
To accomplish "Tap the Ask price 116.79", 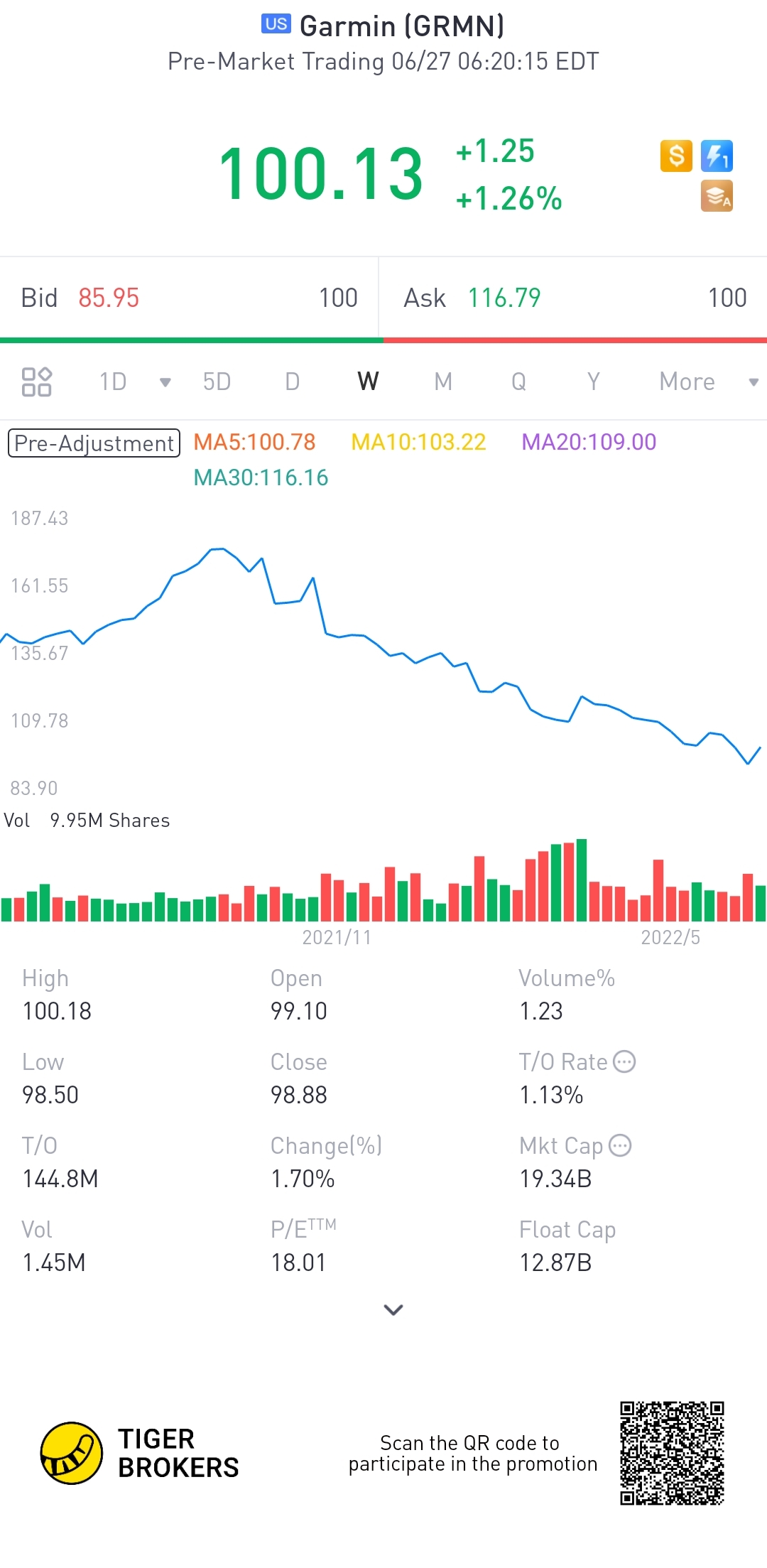I will coord(504,298).
